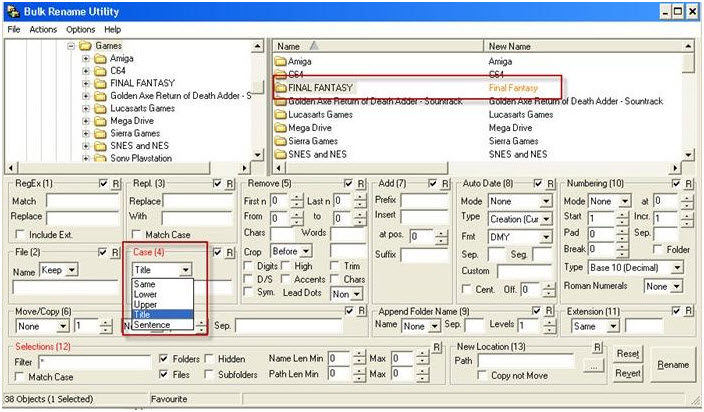Click the R reset button for New Location (13)
Viewport: 704px width, 412px height.
tap(597, 347)
